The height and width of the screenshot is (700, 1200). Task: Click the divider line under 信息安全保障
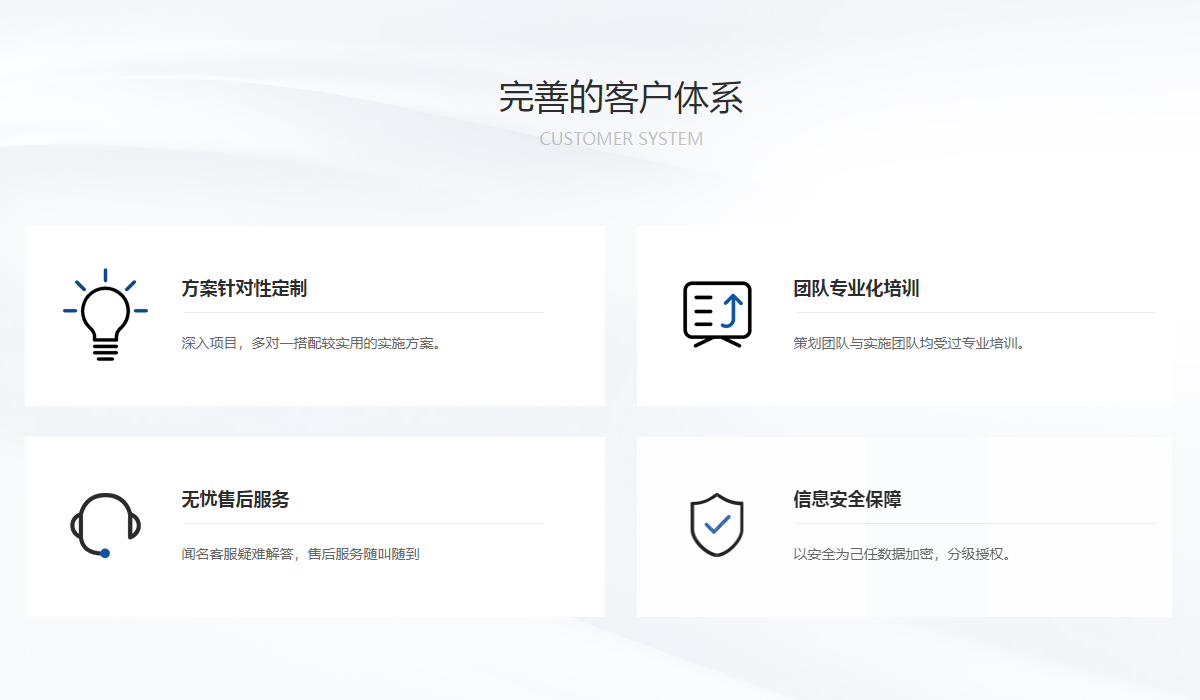click(975, 524)
